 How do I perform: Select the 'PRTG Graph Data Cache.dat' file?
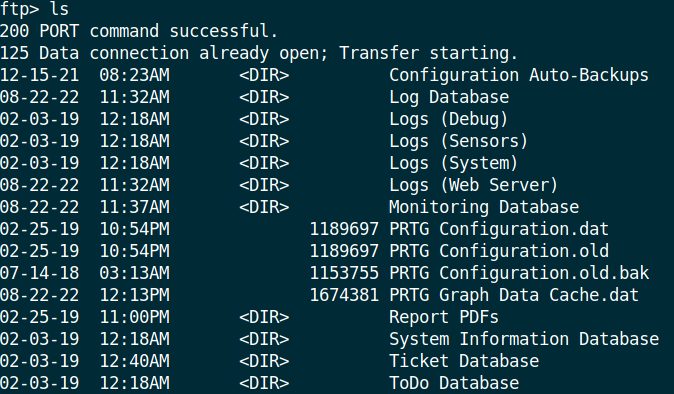(514, 295)
